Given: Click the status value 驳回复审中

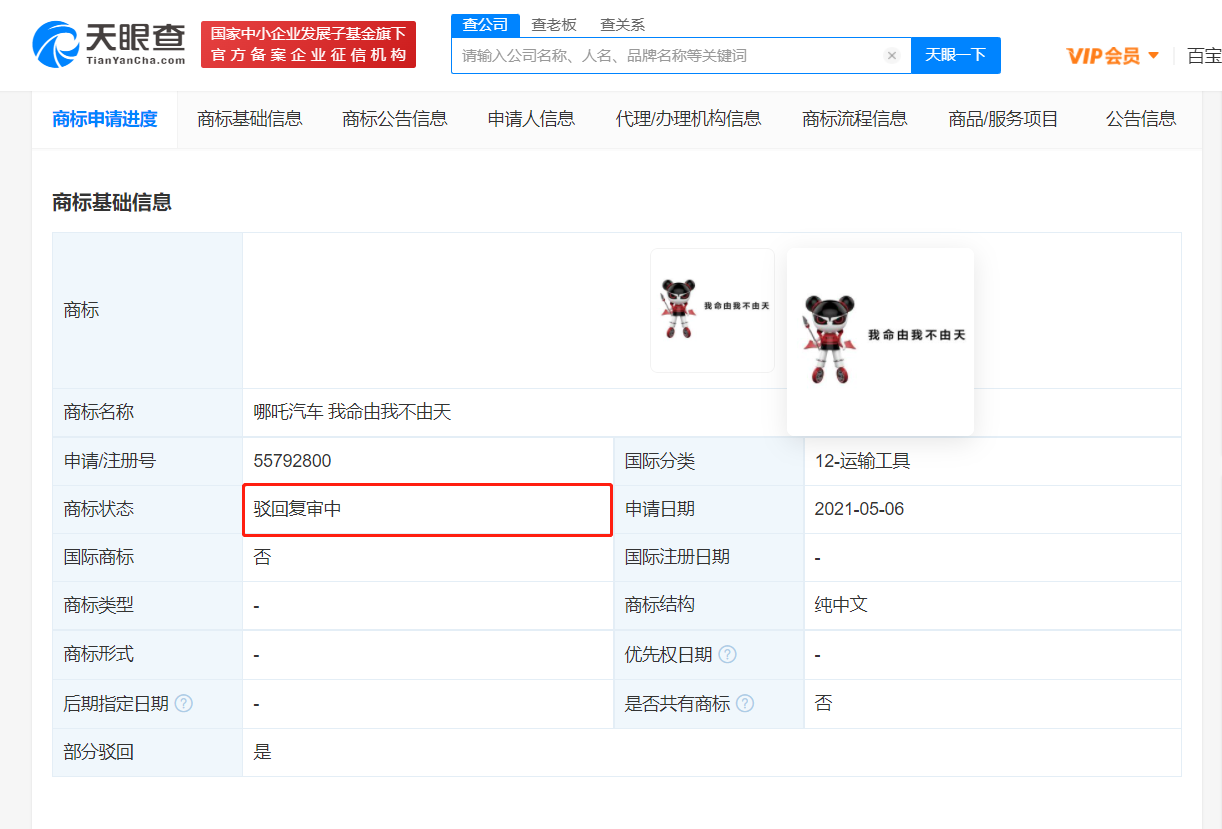Looking at the screenshot, I should coord(297,509).
